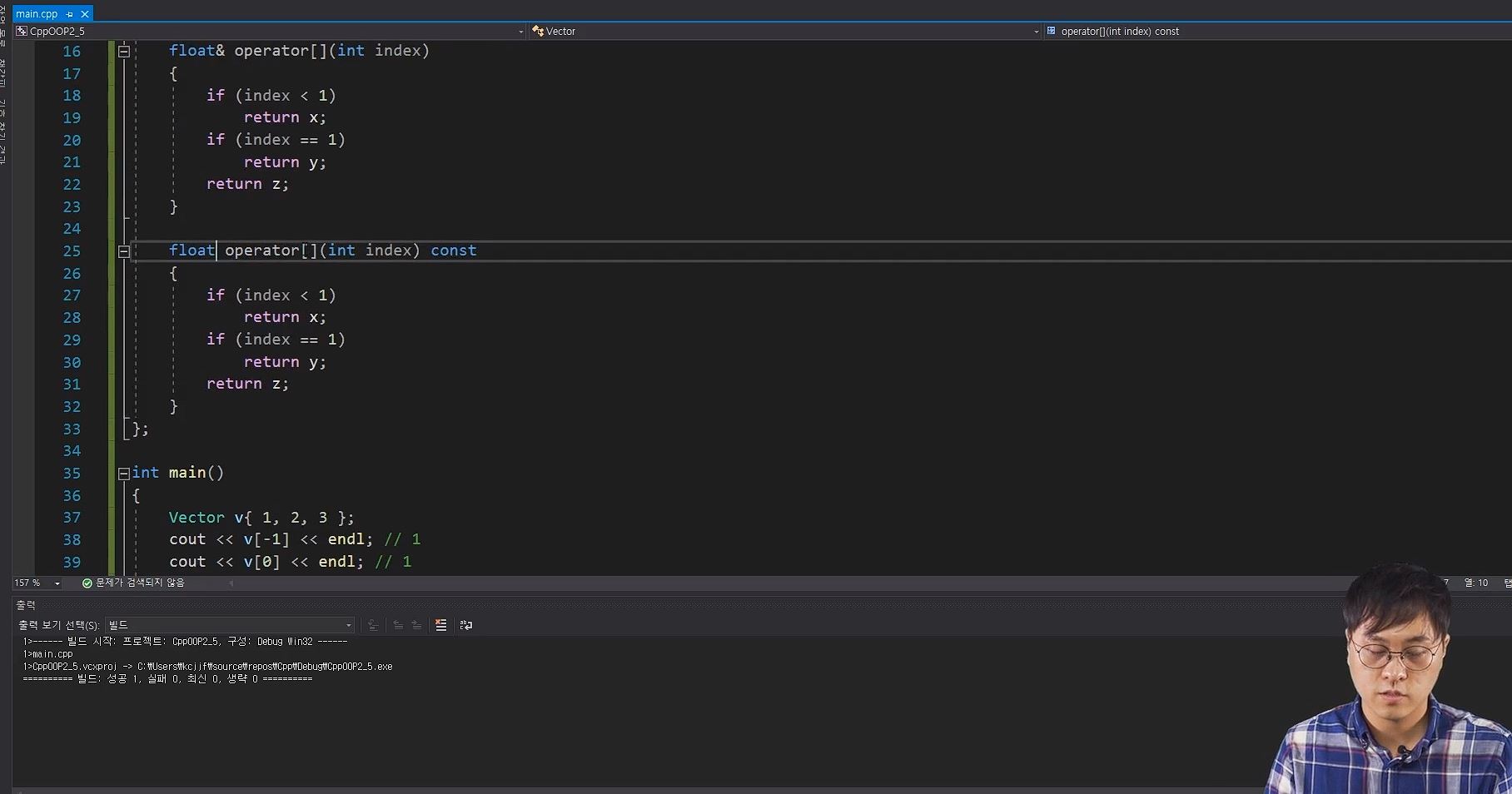Viewport: 1512px width, 794px height.
Task: Click 'return z;' on line 22
Action: click(x=247, y=184)
